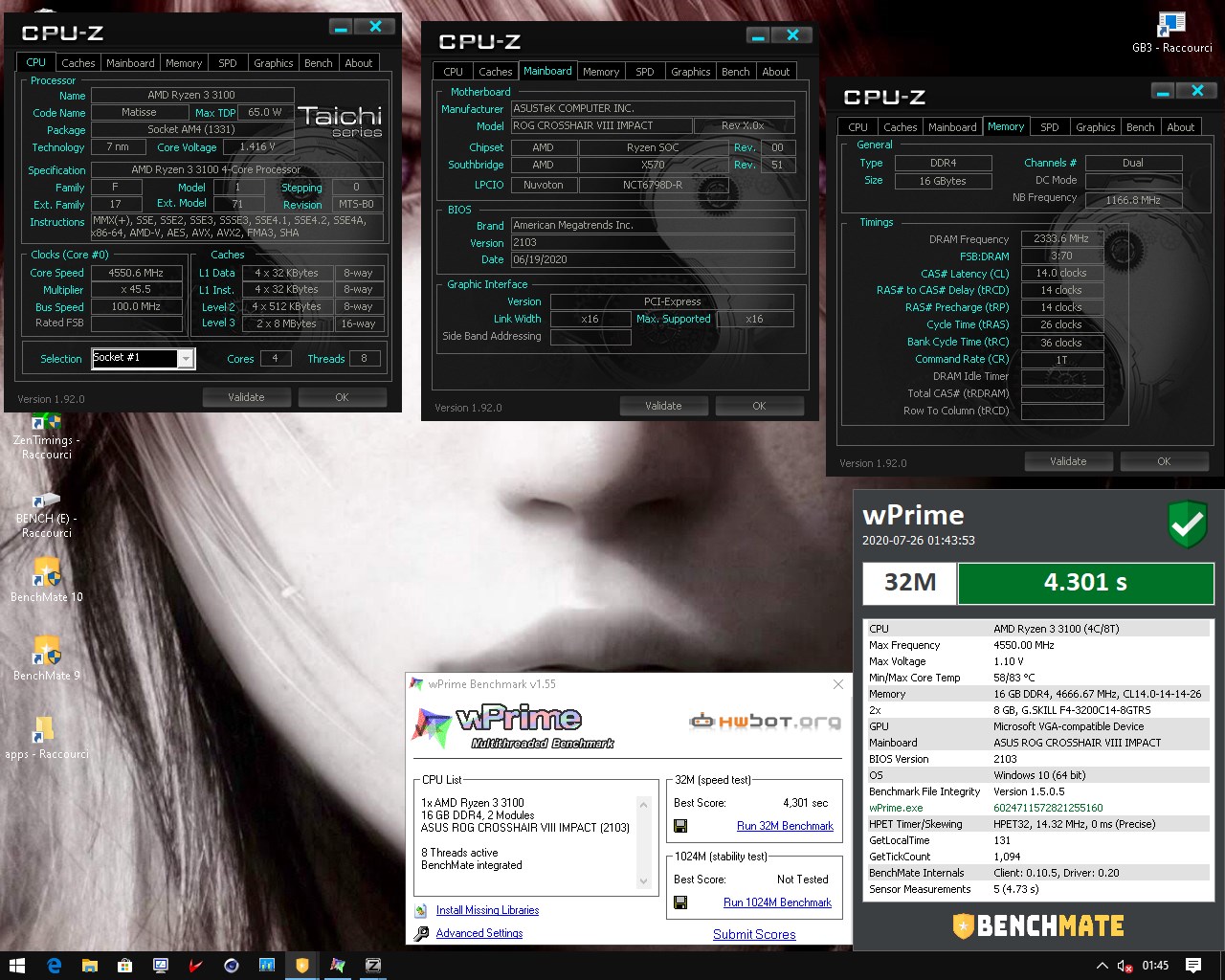Image resolution: width=1225 pixels, height=980 pixels.
Task: Click the green validation shield in BenchMate
Action: [x=1188, y=524]
